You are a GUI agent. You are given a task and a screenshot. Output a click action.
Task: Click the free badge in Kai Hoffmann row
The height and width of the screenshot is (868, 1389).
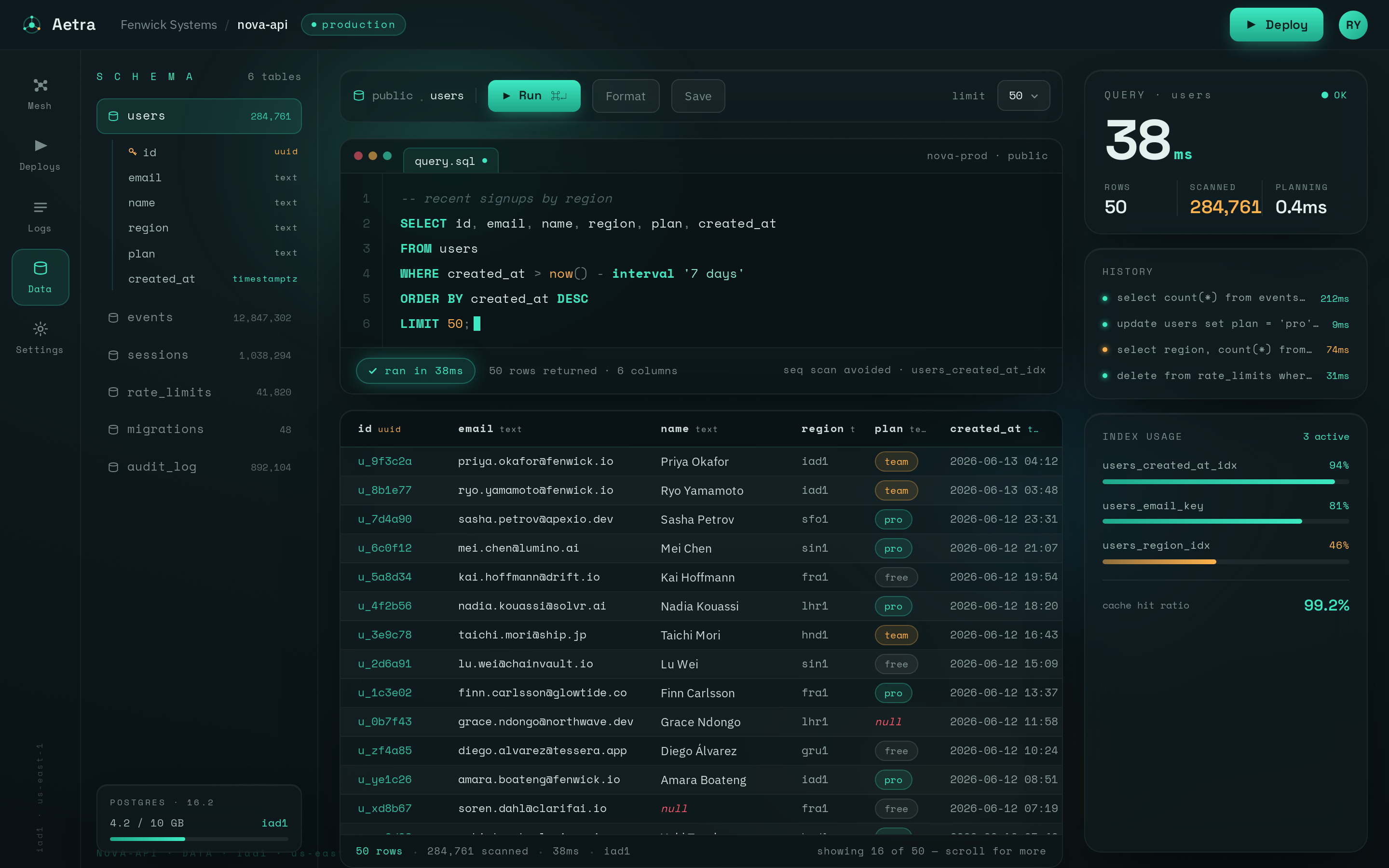(896, 577)
